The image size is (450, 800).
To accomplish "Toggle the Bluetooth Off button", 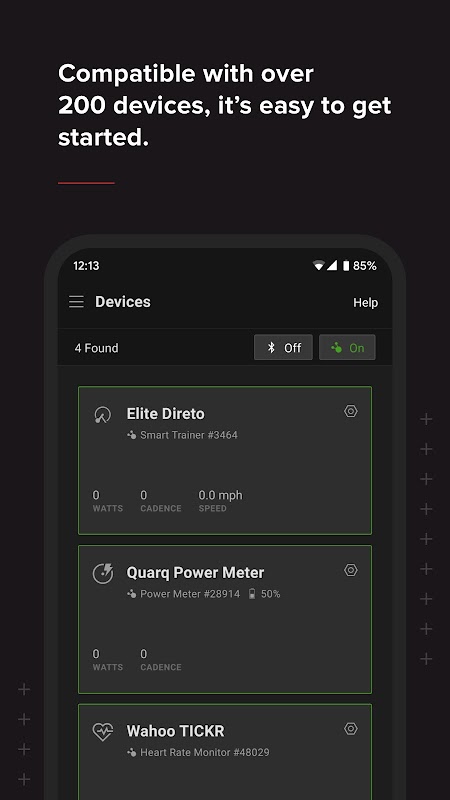I will tap(283, 347).
